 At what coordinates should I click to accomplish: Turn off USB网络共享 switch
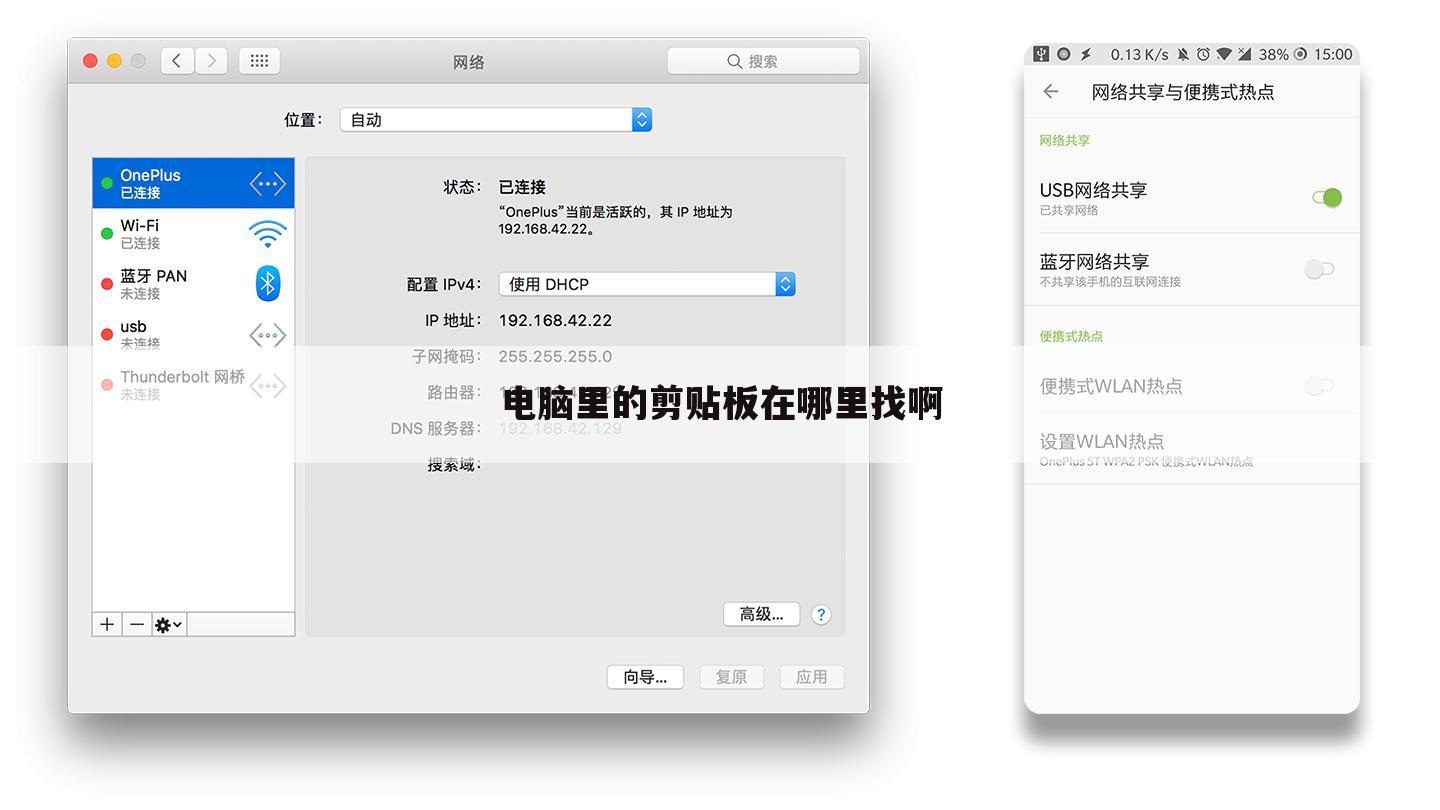tap(1327, 197)
